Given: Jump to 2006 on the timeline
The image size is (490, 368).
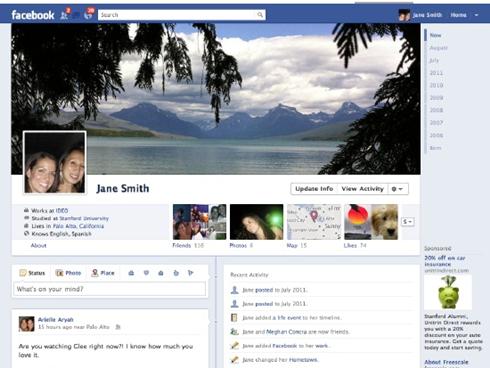Looking at the screenshot, I should tap(436, 135).
